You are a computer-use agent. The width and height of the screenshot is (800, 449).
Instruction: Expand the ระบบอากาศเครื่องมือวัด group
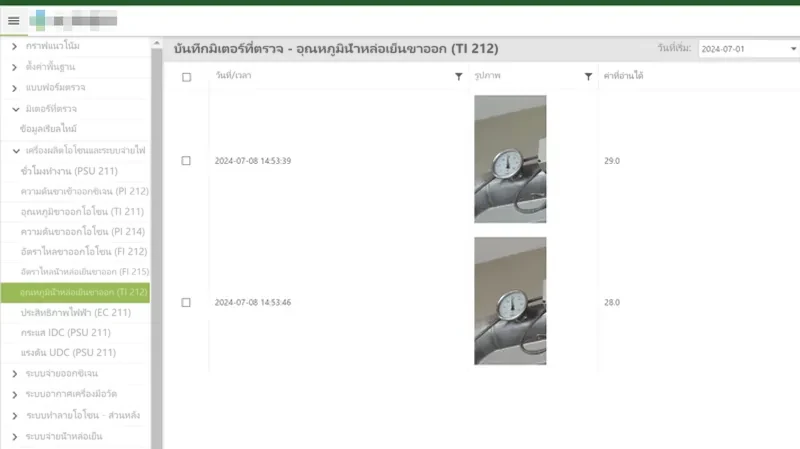pyautogui.click(x=14, y=395)
